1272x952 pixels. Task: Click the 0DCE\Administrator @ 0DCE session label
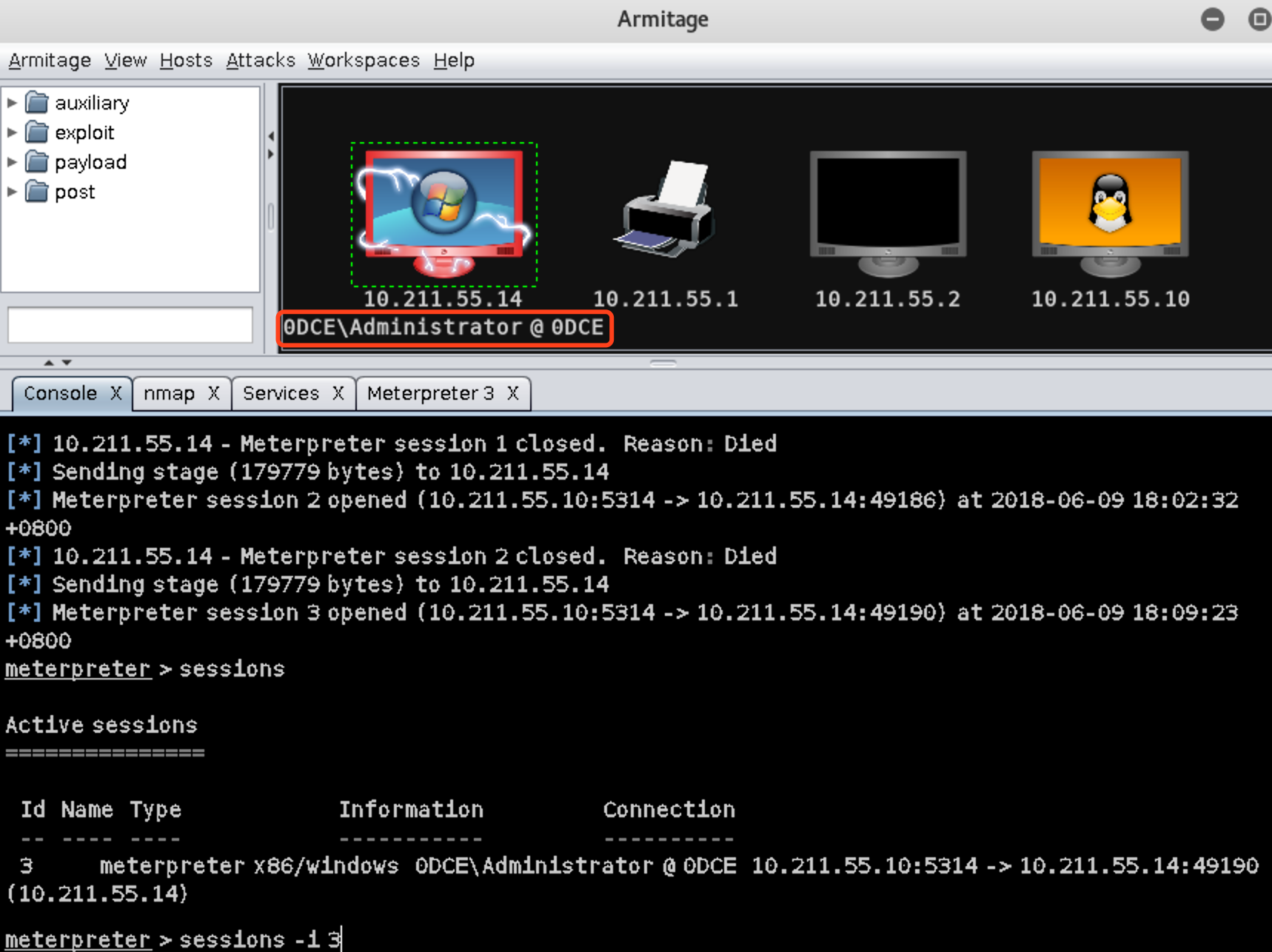[444, 327]
